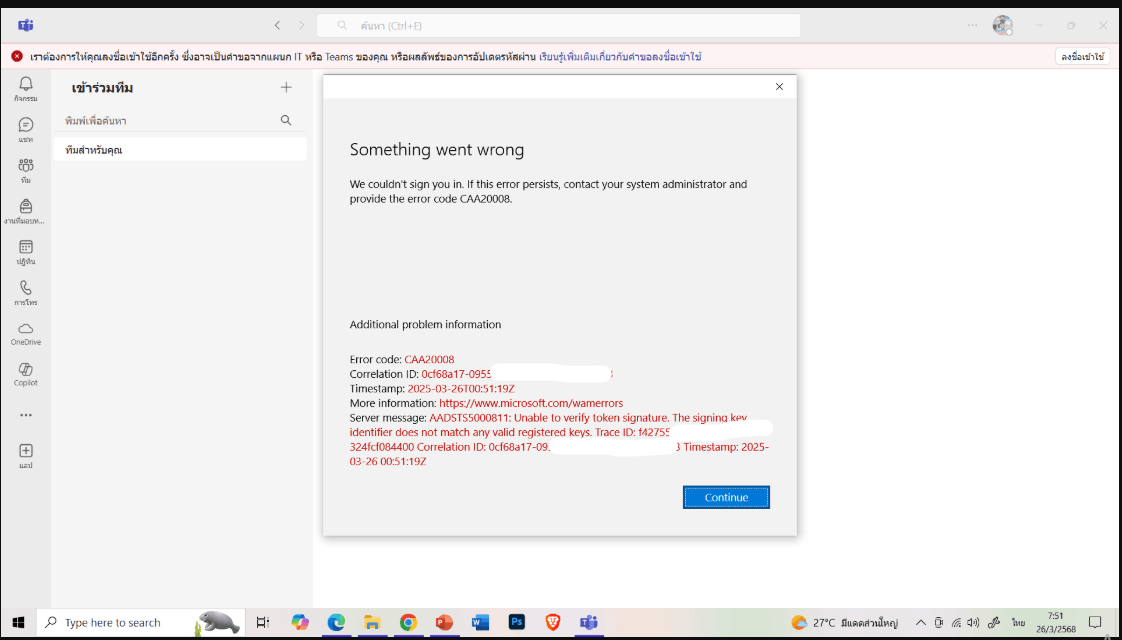
Task: Open the Teams section icon in sidebar
Action: coord(26,170)
